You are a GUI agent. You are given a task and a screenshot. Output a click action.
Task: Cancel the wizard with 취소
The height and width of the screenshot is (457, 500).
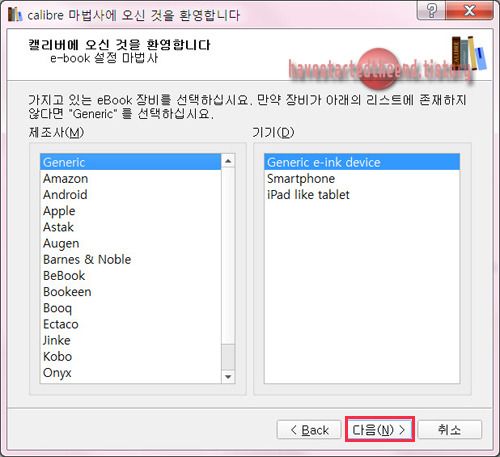pos(449,430)
